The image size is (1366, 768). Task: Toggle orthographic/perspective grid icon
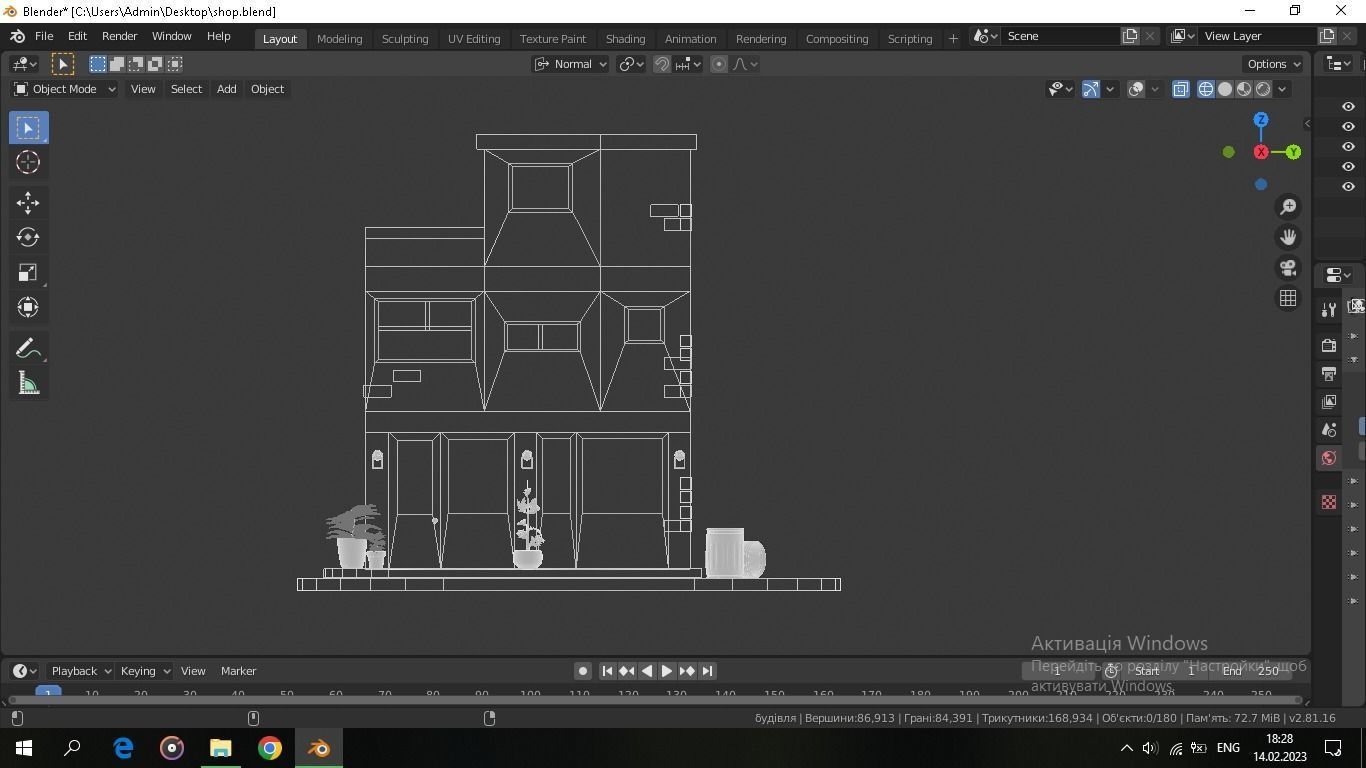[x=1288, y=299]
